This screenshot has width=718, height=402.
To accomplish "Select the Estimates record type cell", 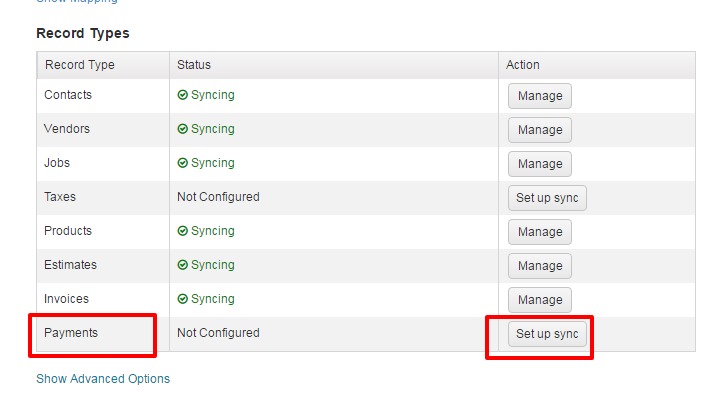I will pyautogui.click(x=103, y=266).
